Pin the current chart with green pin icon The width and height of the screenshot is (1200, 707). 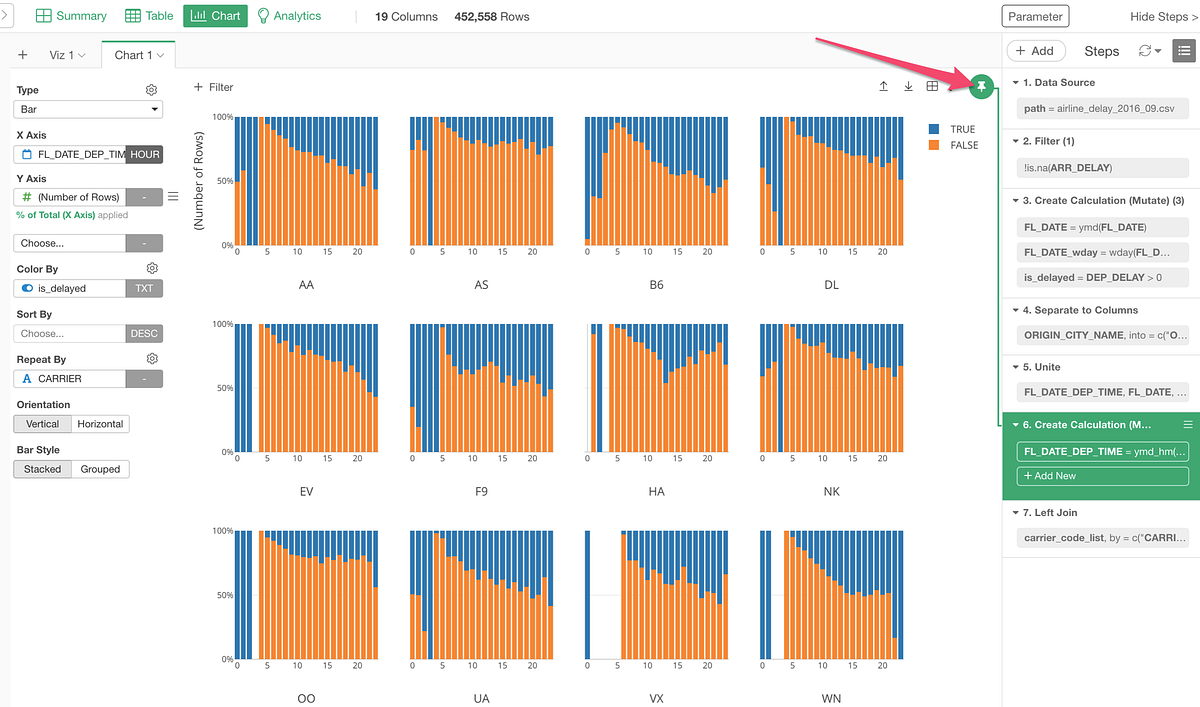981,87
